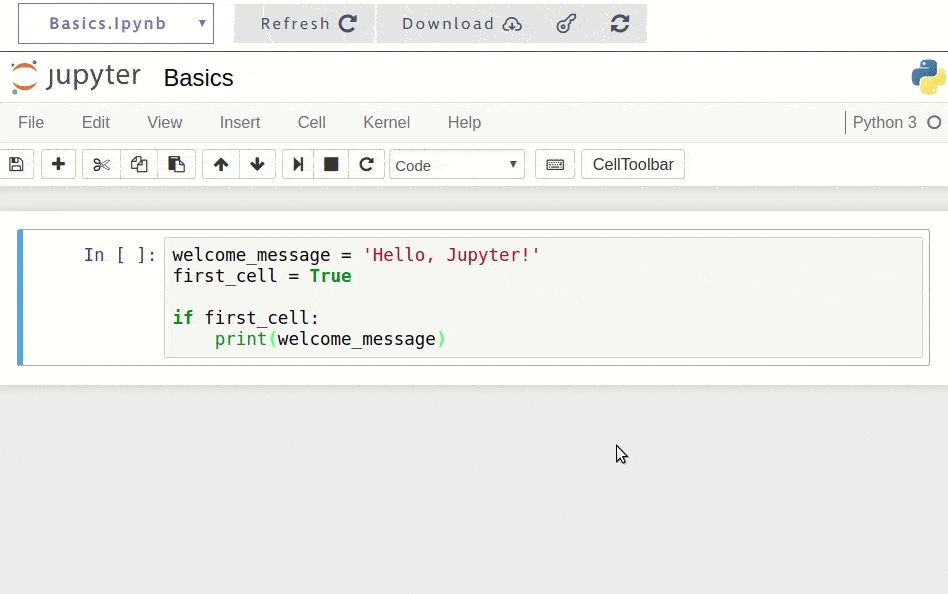Move the selected cell up
This screenshot has width=948, height=594.
tap(221, 164)
